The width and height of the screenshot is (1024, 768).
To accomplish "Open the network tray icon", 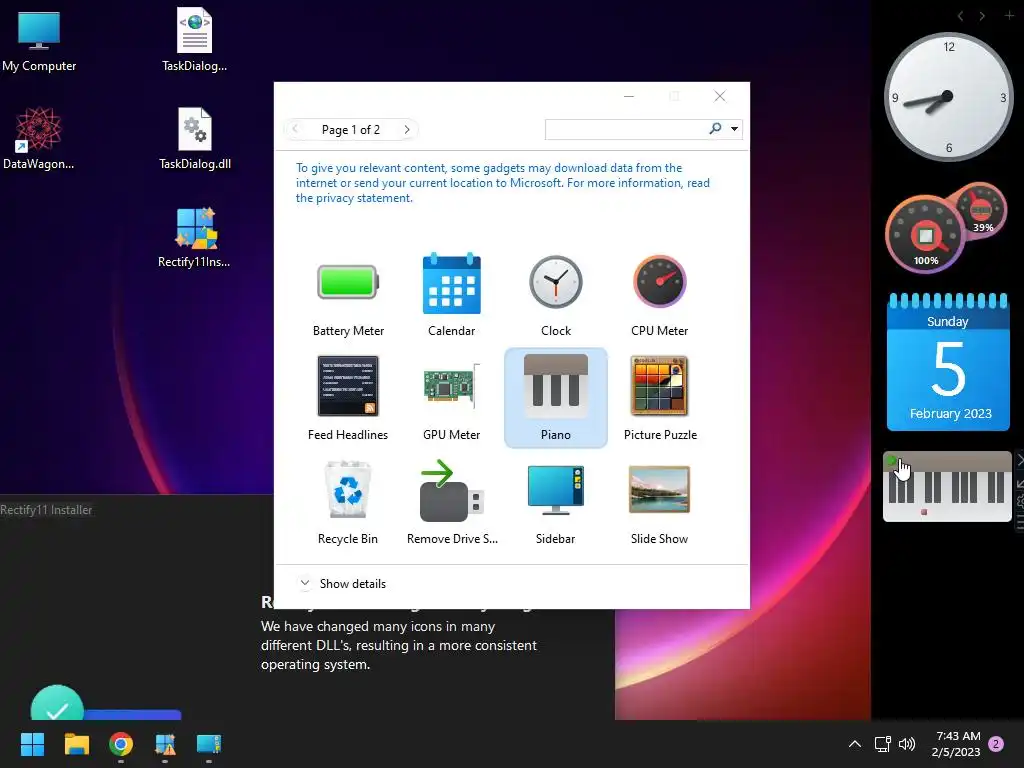I will tap(882, 744).
